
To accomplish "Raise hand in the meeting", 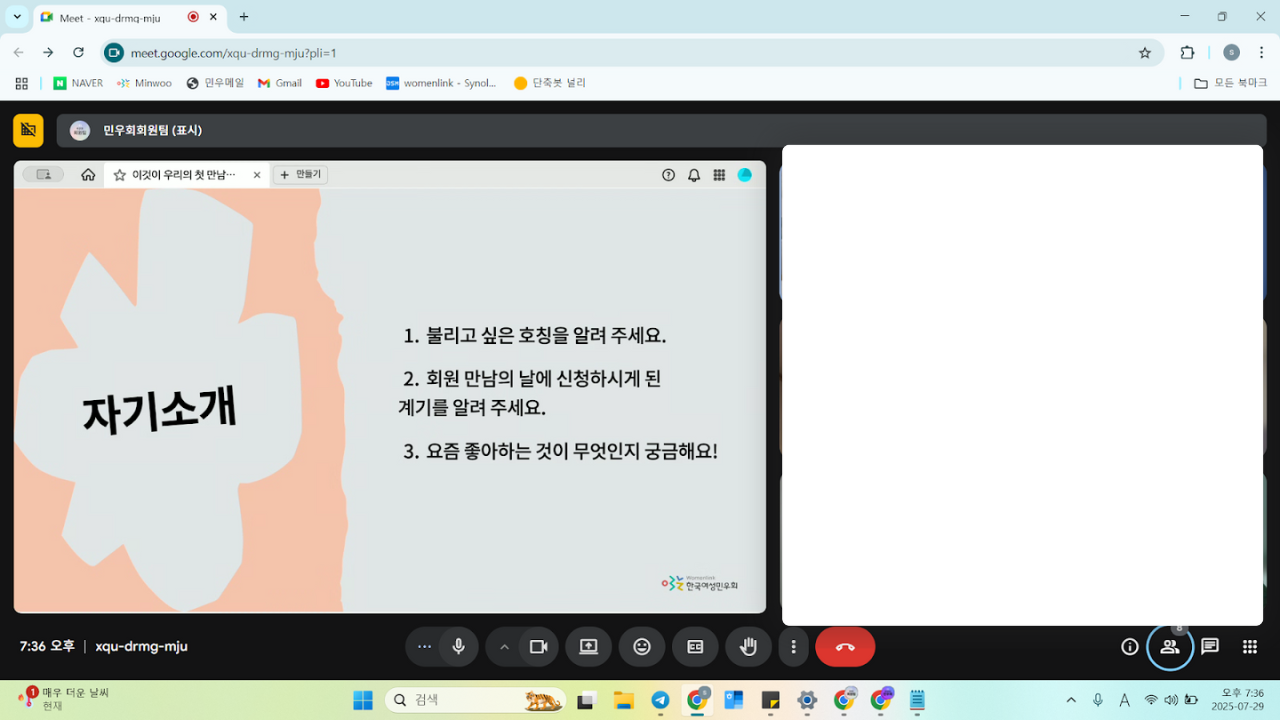I will point(748,647).
